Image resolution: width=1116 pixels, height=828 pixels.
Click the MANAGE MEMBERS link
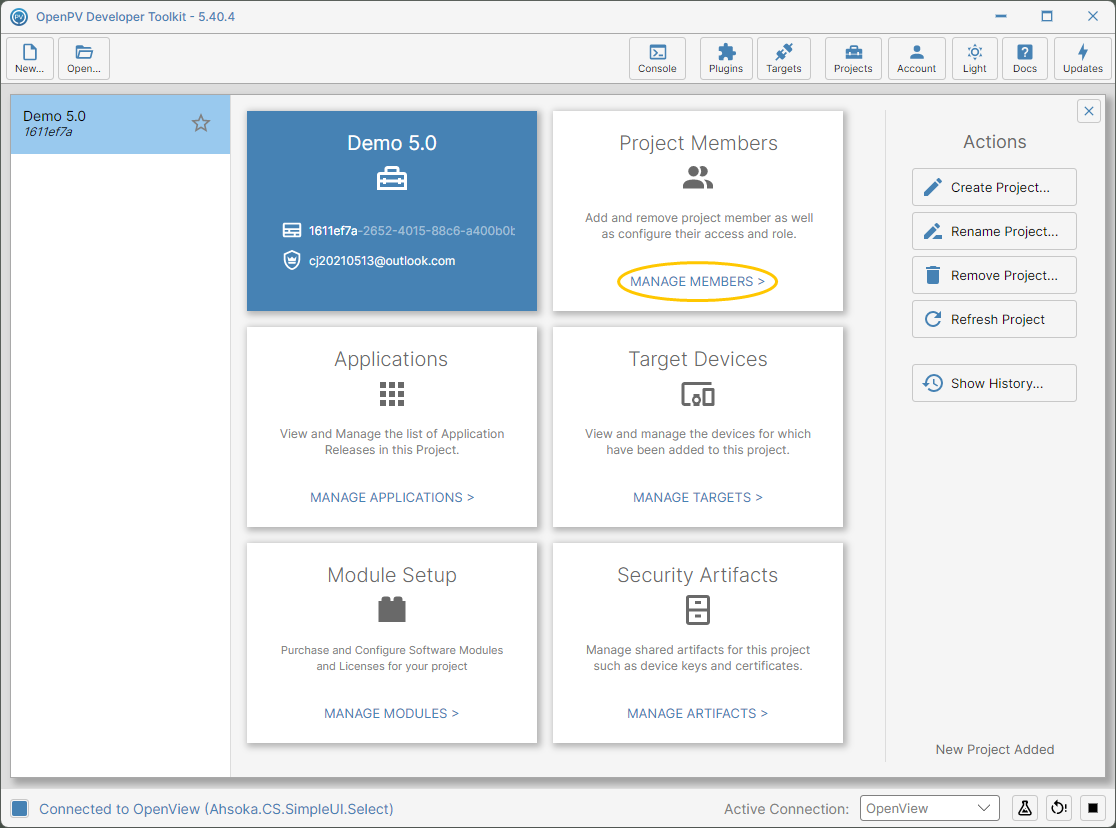coord(697,281)
